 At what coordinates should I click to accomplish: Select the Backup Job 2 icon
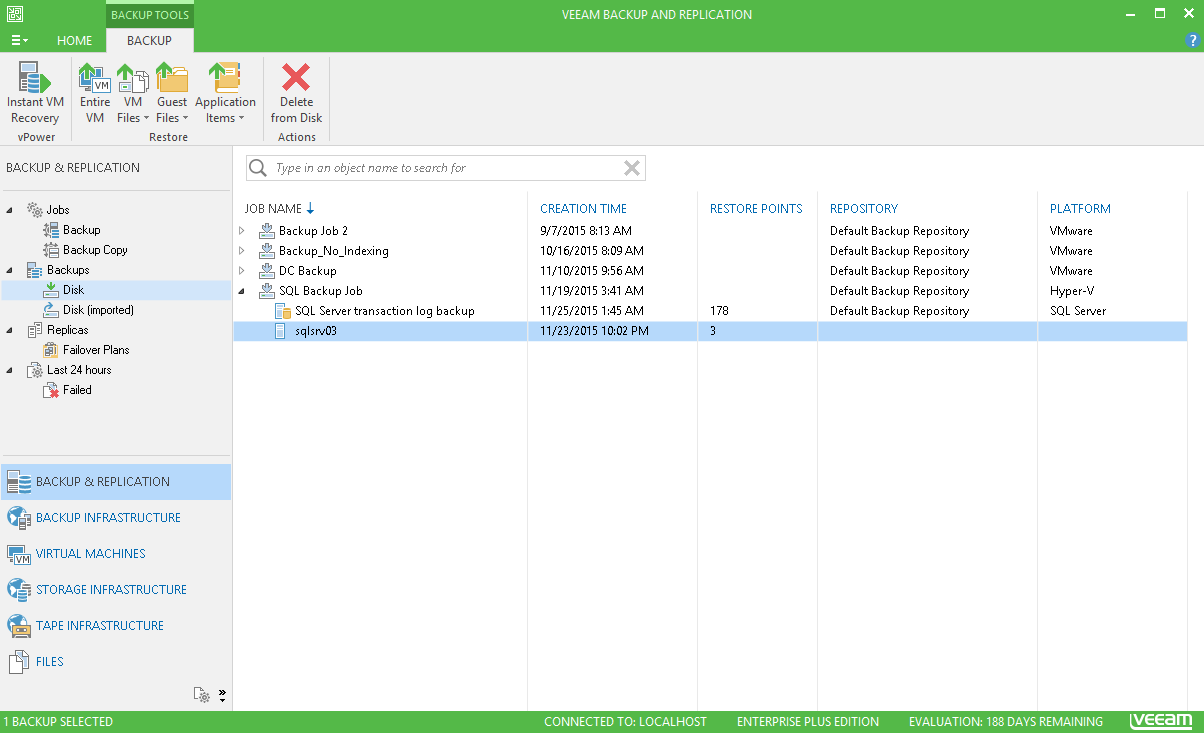pyautogui.click(x=267, y=231)
